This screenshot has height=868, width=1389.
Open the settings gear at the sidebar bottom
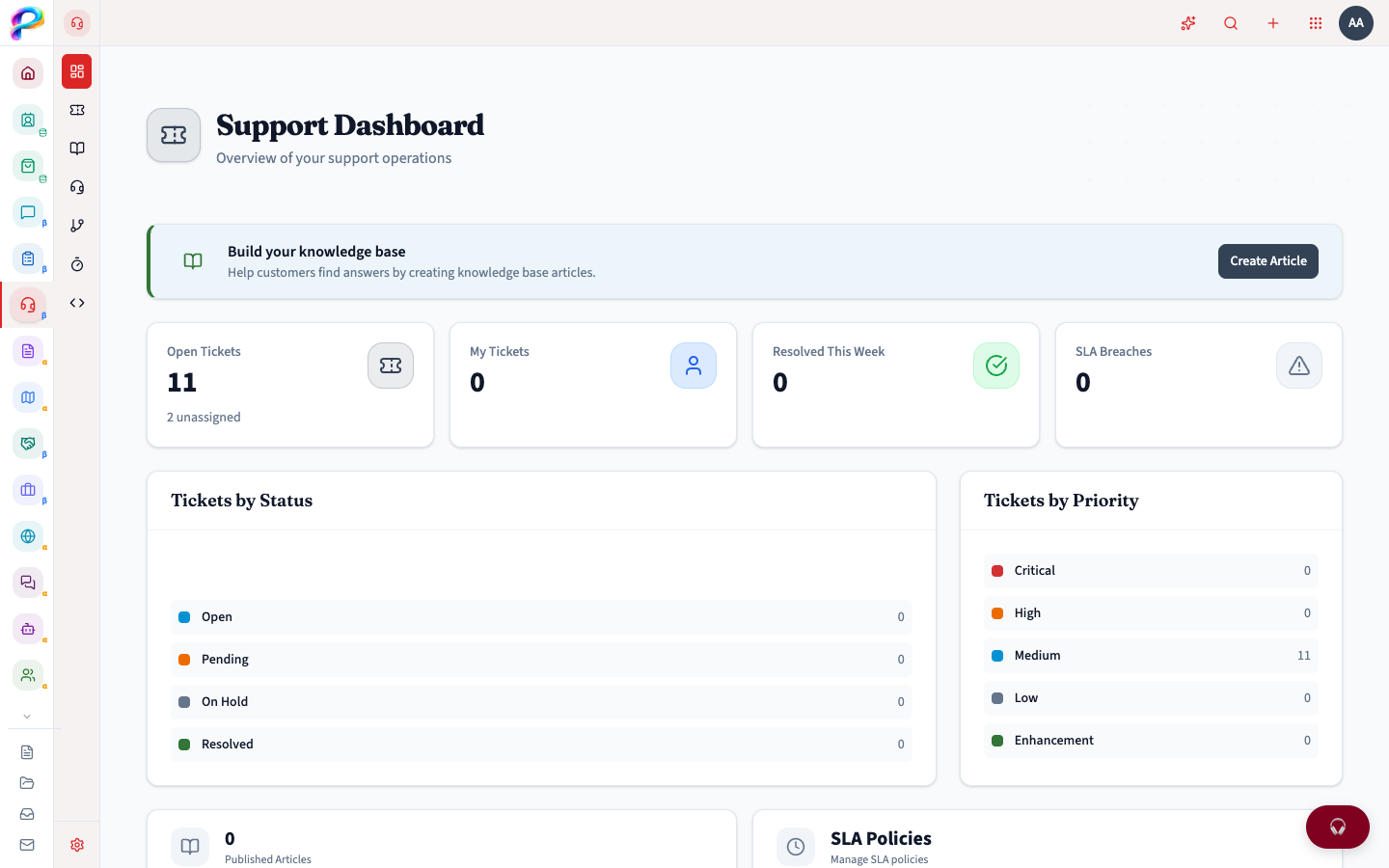pos(76,844)
